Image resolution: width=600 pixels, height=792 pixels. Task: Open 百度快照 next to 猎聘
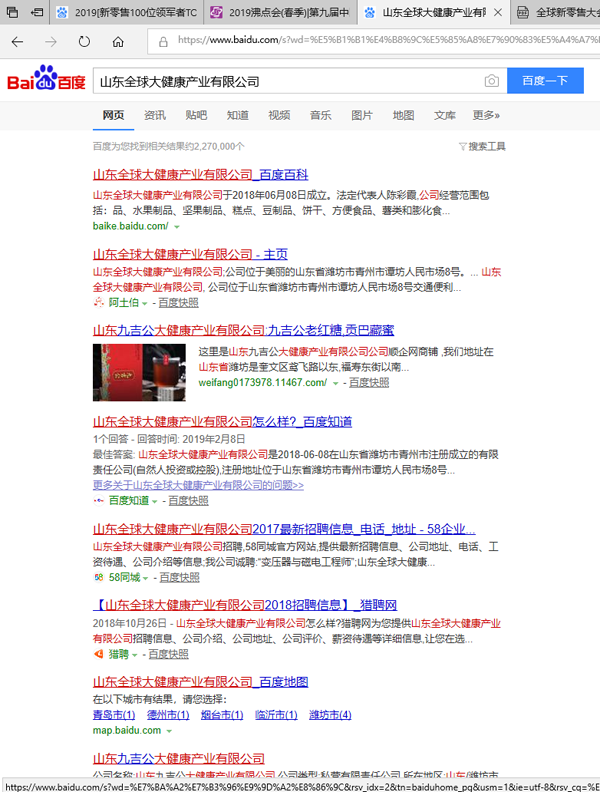[169, 654]
